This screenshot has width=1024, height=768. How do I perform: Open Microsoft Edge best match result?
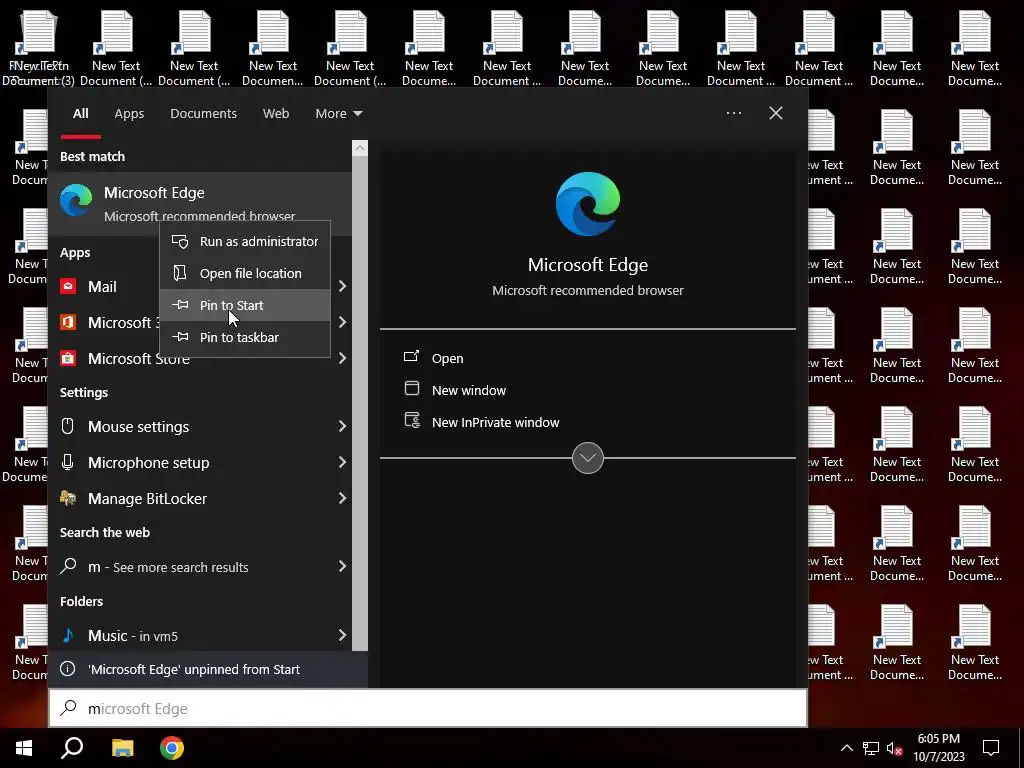pos(200,203)
